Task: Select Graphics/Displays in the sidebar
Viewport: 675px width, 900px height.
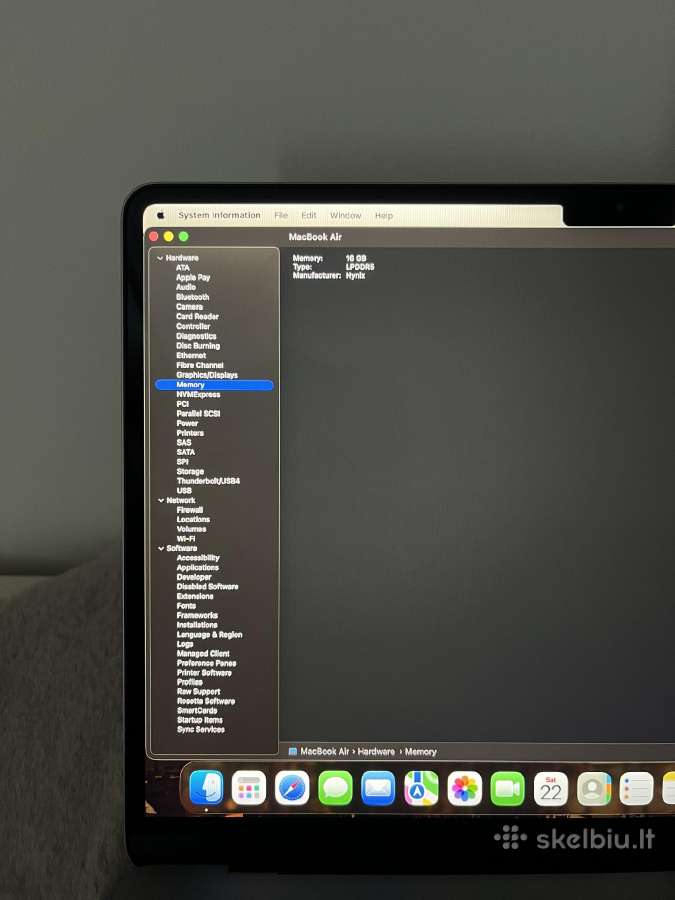Action: pos(207,375)
